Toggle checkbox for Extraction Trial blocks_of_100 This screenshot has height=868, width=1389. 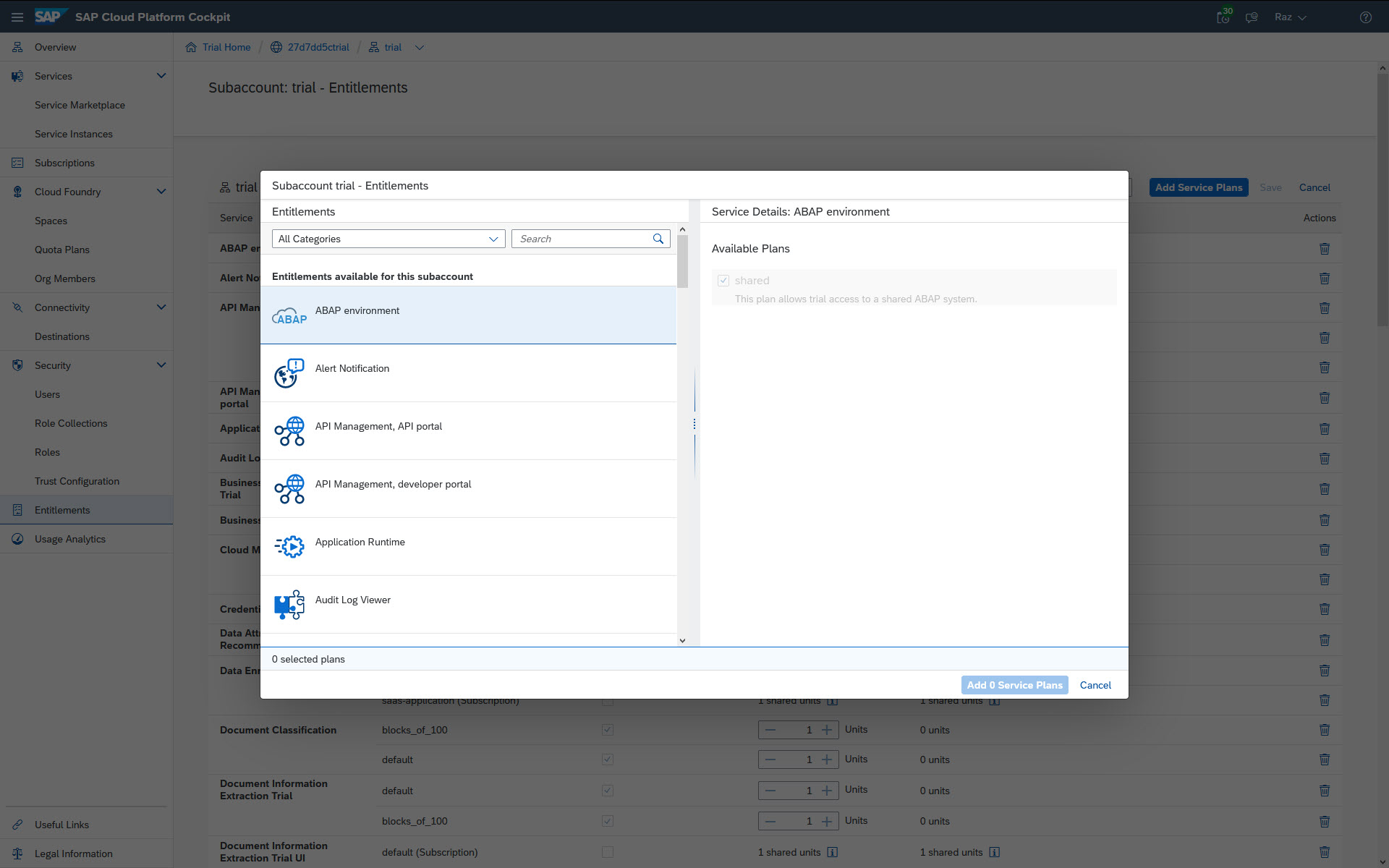[x=608, y=821]
